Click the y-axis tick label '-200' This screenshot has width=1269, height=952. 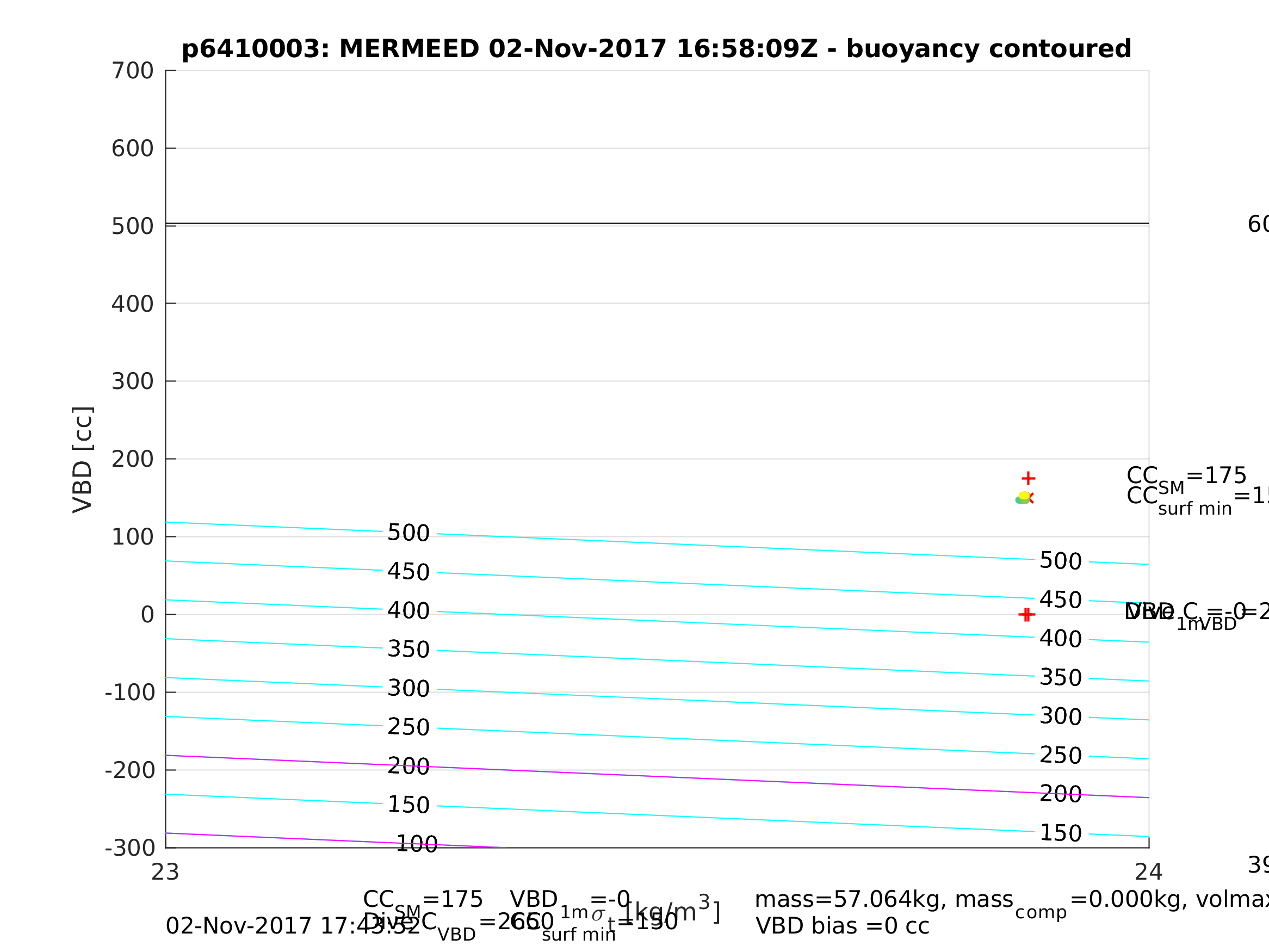[129, 770]
